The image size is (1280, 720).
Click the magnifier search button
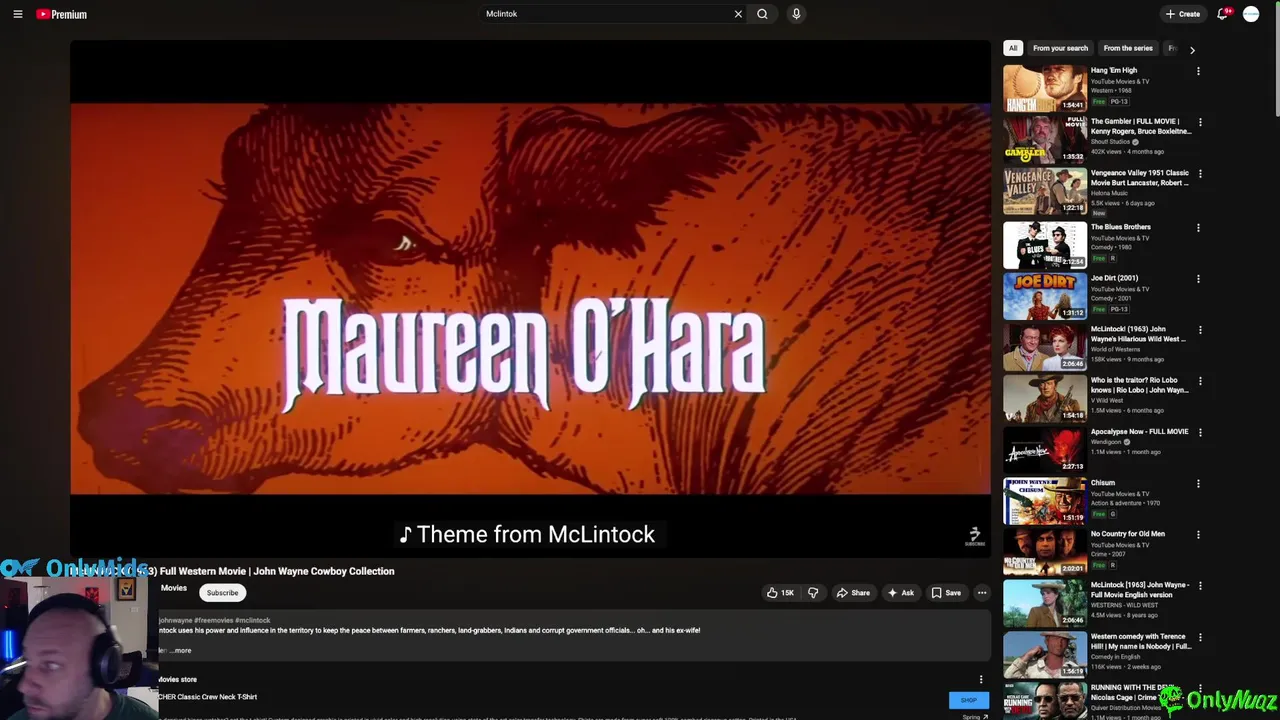[762, 14]
